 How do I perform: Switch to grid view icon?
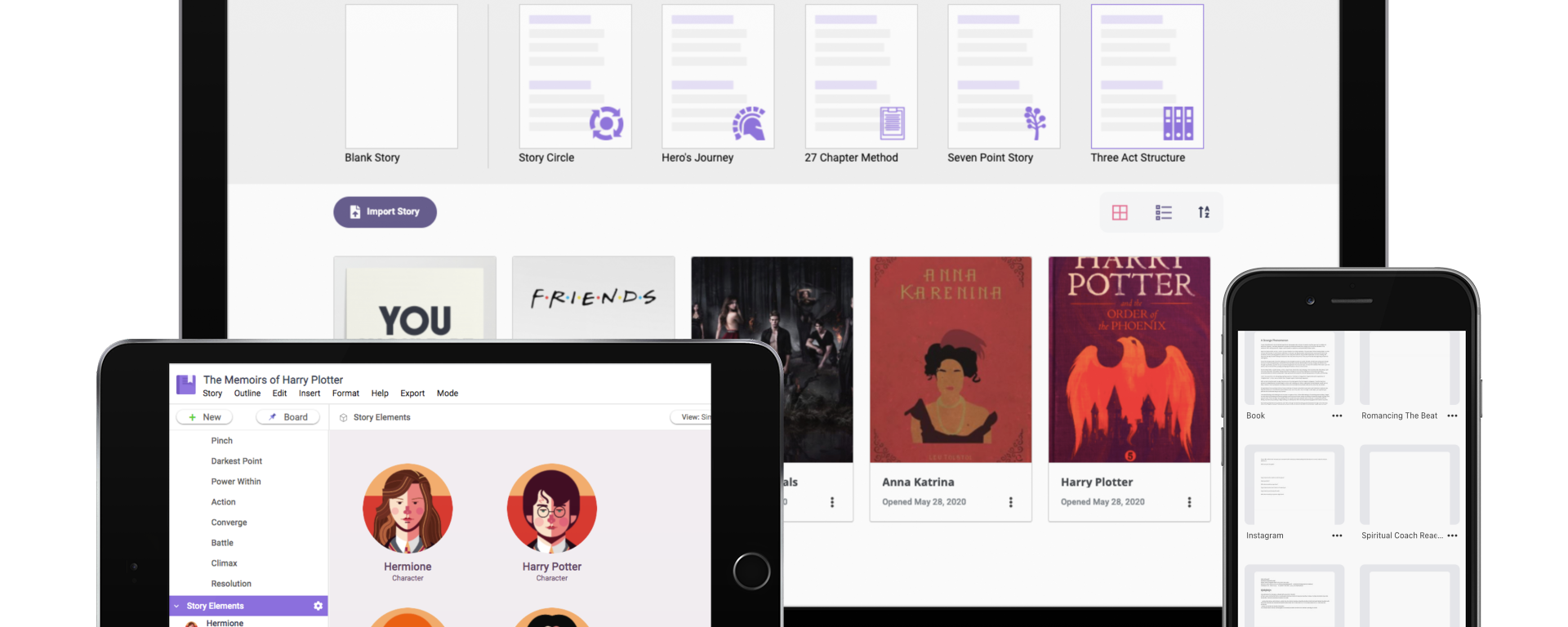pos(1120,212)
